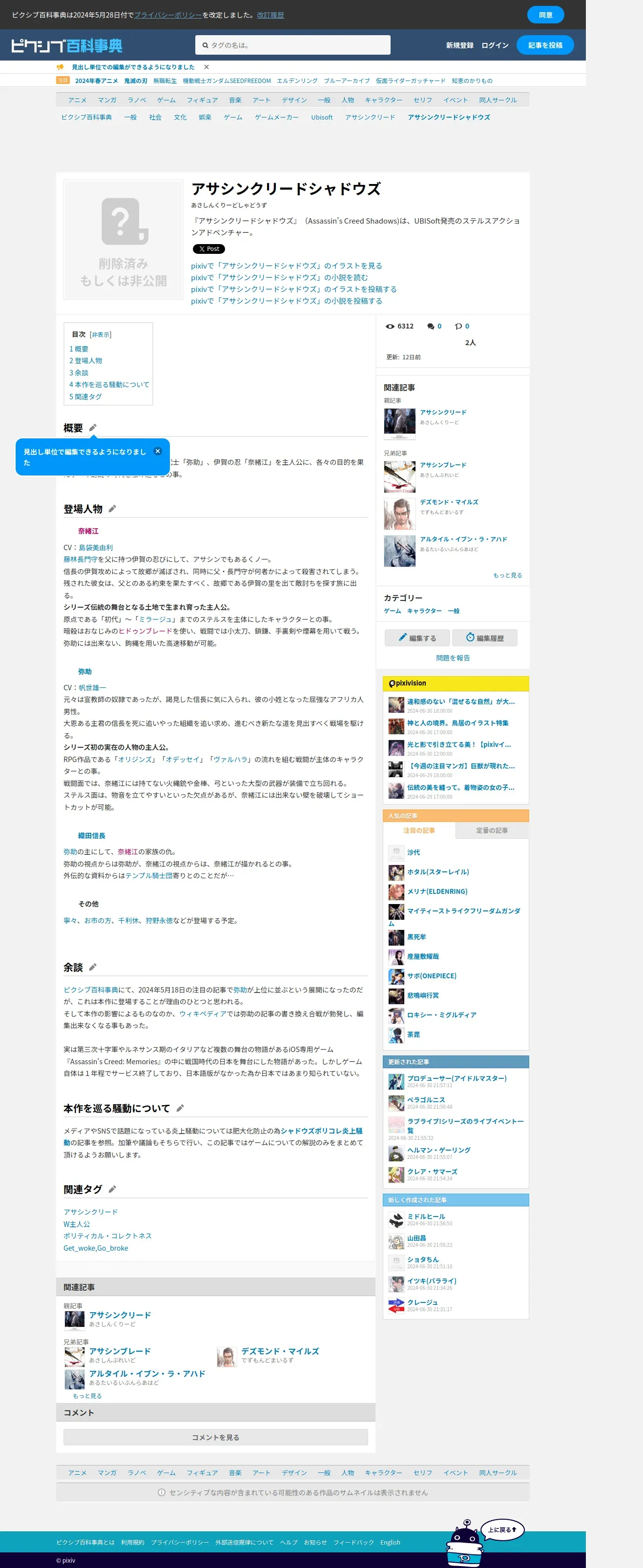Click pencil edit icon beside 余談 heading
The width and height of the screenshot is (643, 1568).
[x=93, y=967]
